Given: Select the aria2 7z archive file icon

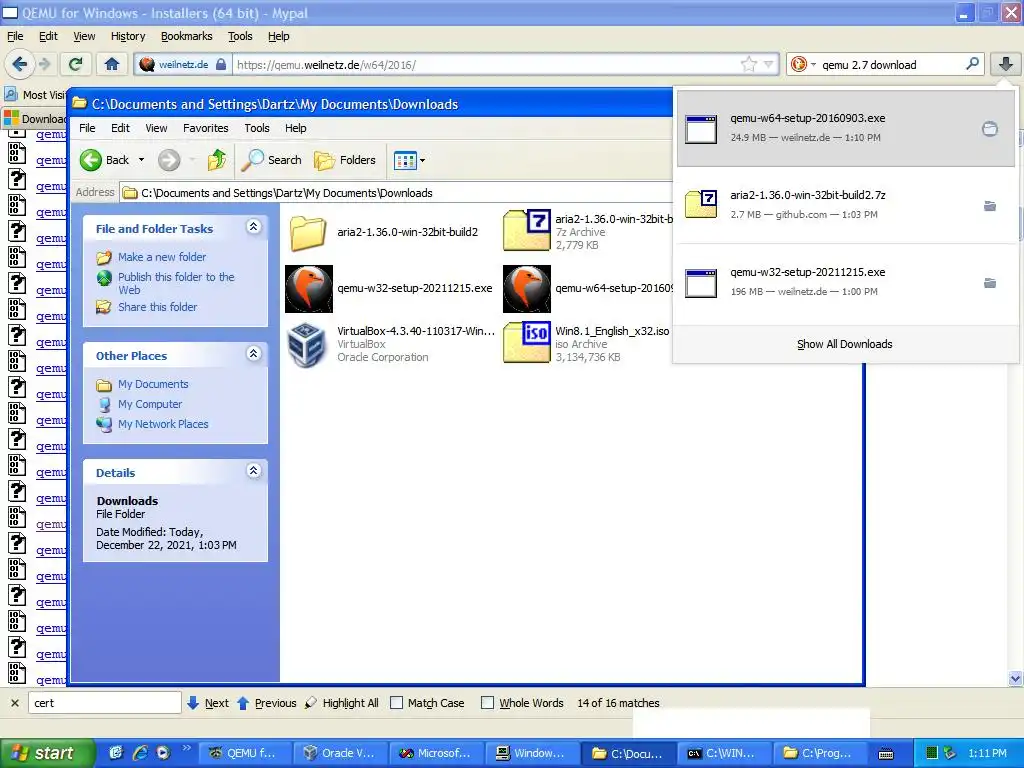Looking at the screenshot, I should click(526, 230).
